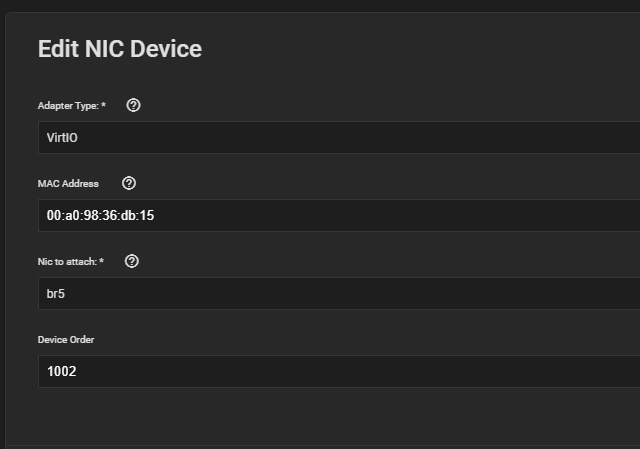640x449 pixels.
Task: Open the Adapter Type dropdown
Action: [x=340, y=137]
